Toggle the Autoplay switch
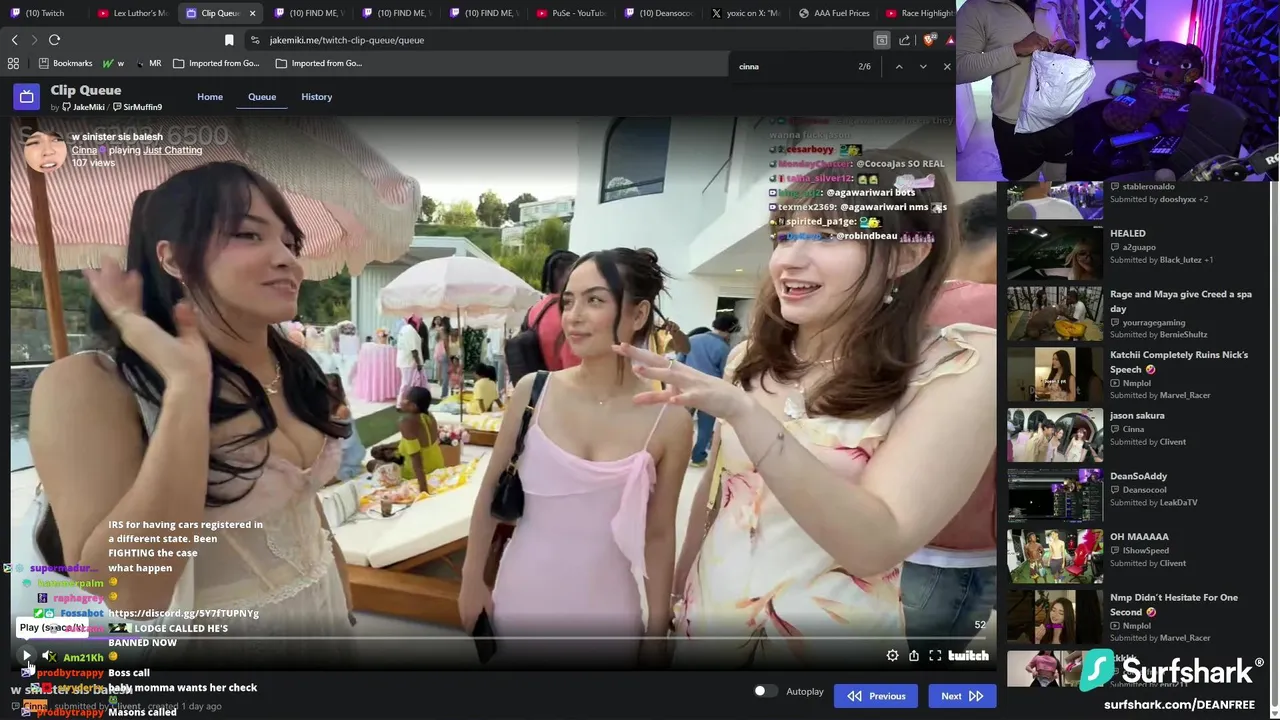This screenshot has width=1280, height=720. pos(765,691)
